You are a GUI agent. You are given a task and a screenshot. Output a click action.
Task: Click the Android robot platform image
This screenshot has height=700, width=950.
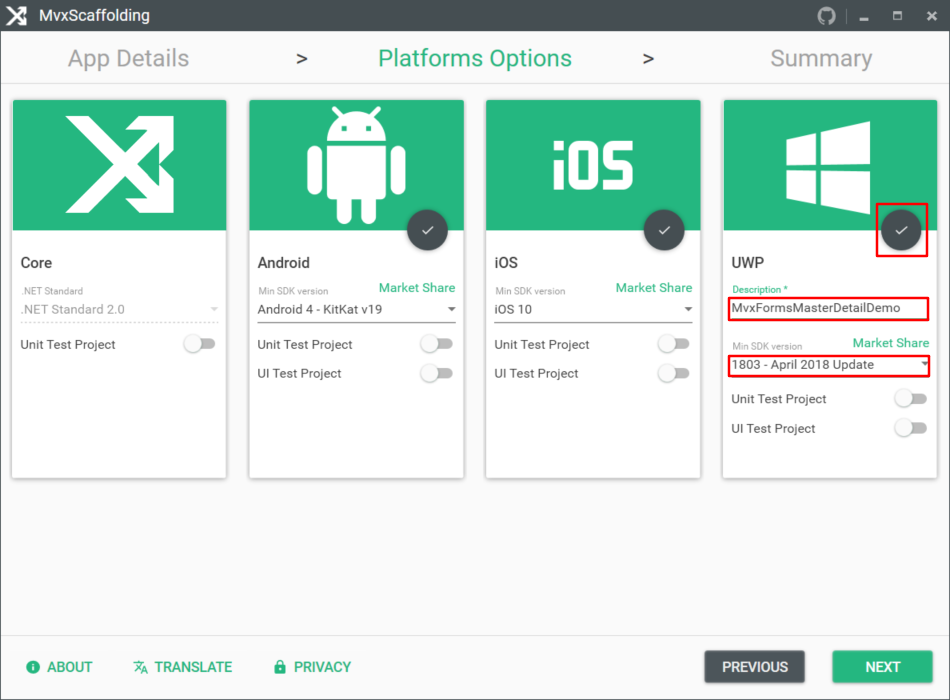[x=356, y=165]
